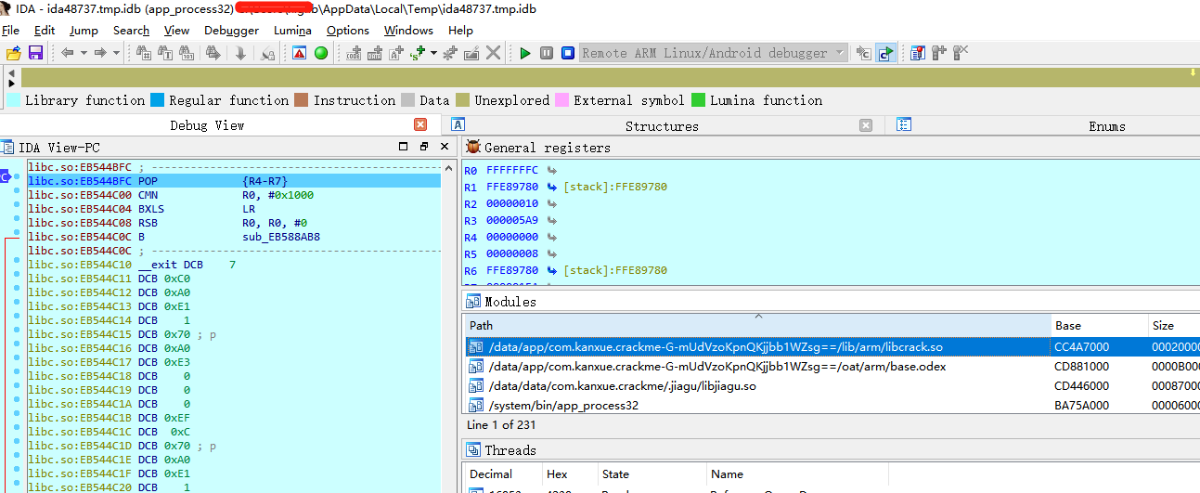
Task: Sort modules by the Base column header
Action: coord(1098,326)
